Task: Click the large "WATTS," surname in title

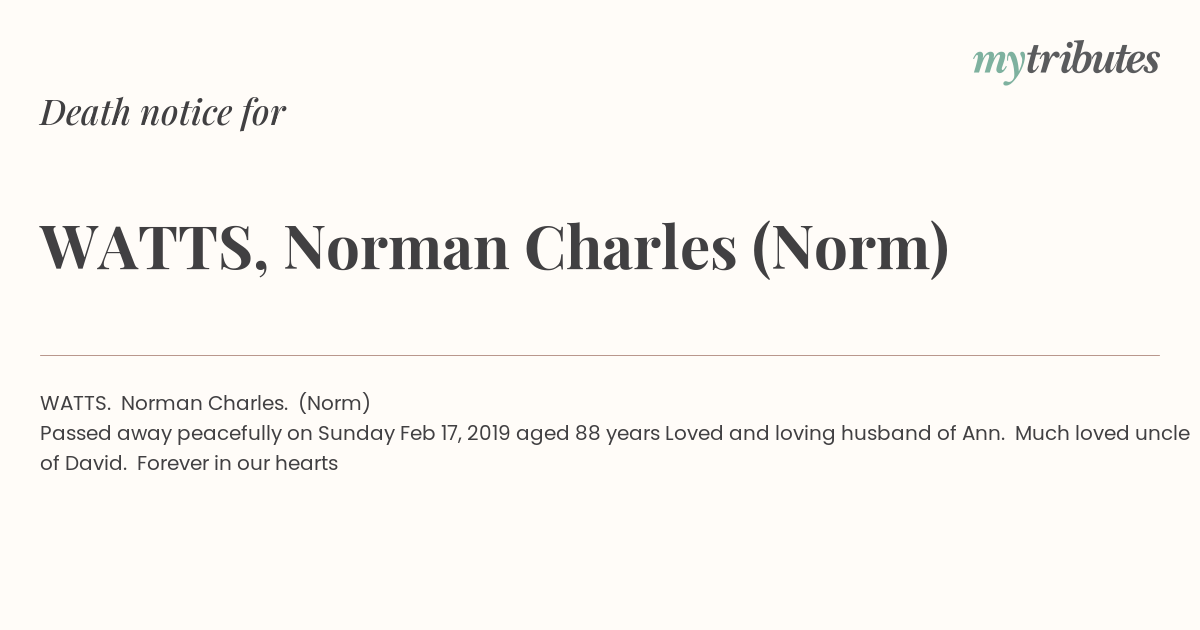Action: (154, 248)
